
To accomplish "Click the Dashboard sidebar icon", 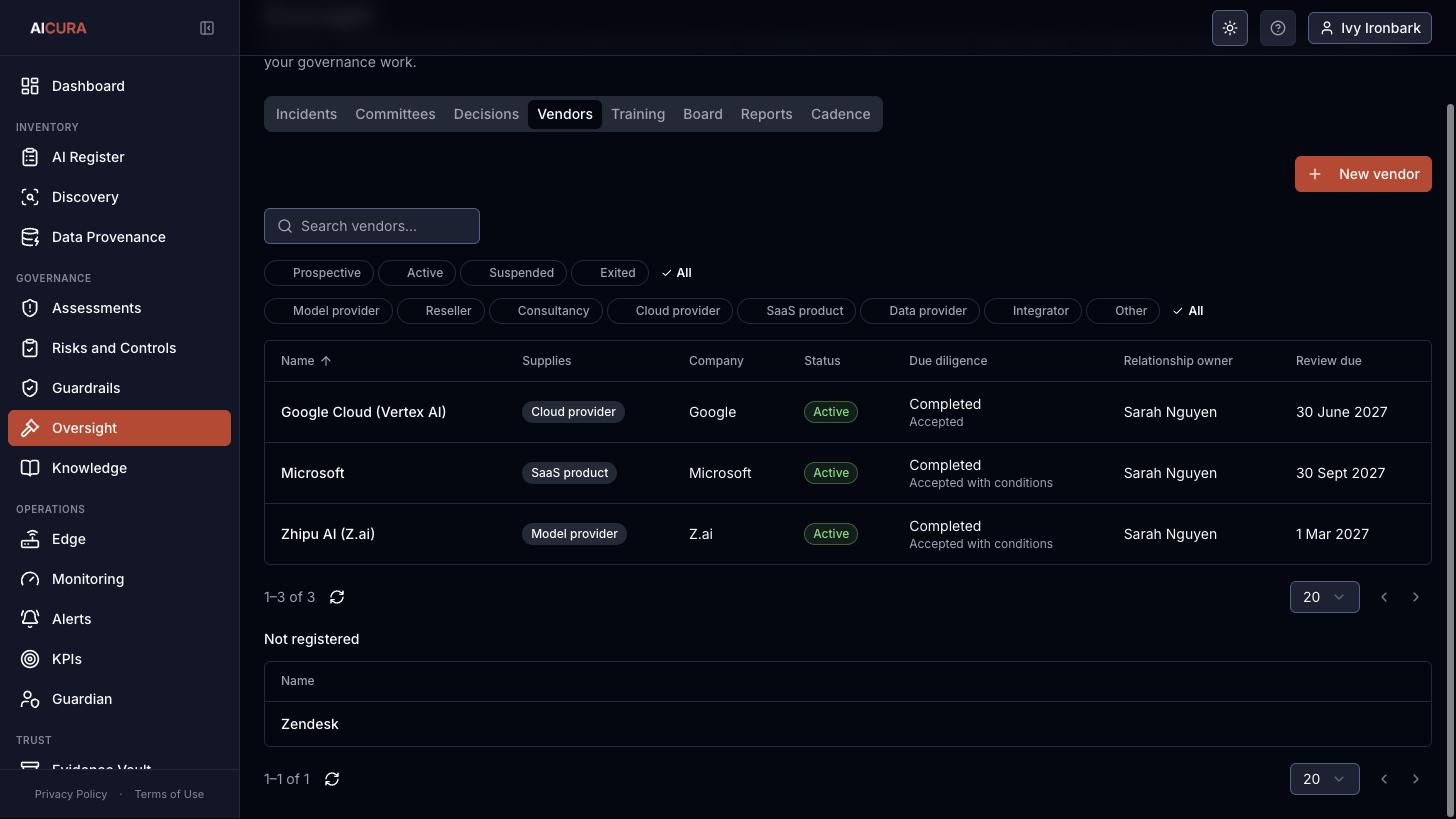I will click(30, 86).
